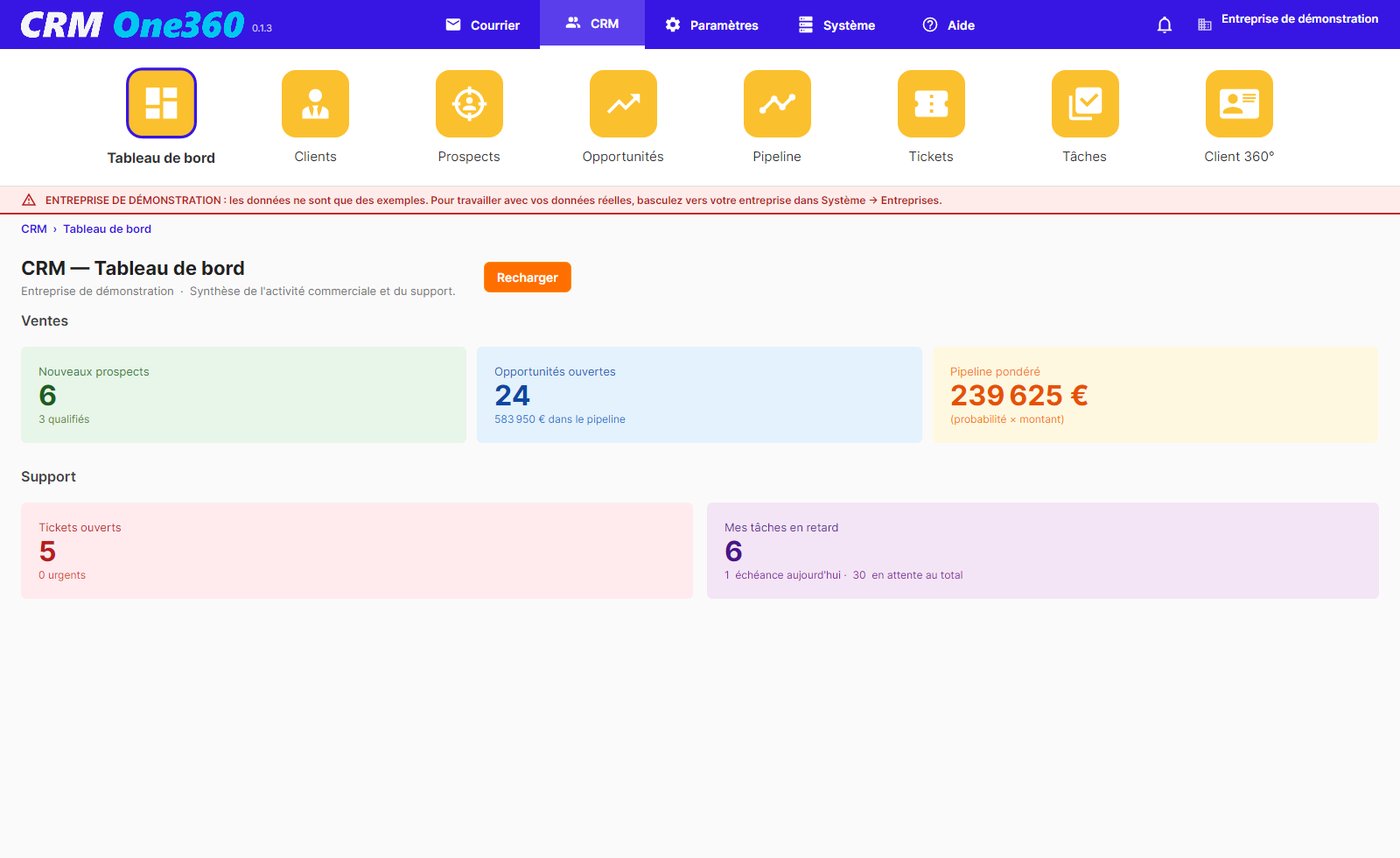Click the 'CRM — Tableau de bord' page title
This screenshot has width=1400, height=858.
[x=133, y=268]
